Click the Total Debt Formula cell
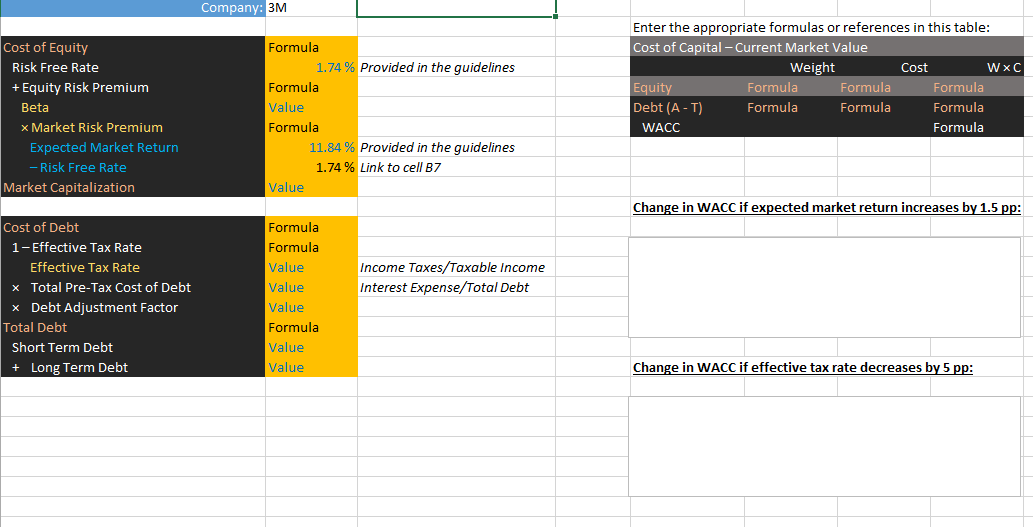This screenshot has width=1033, height=527. click(x=311, y=327)
